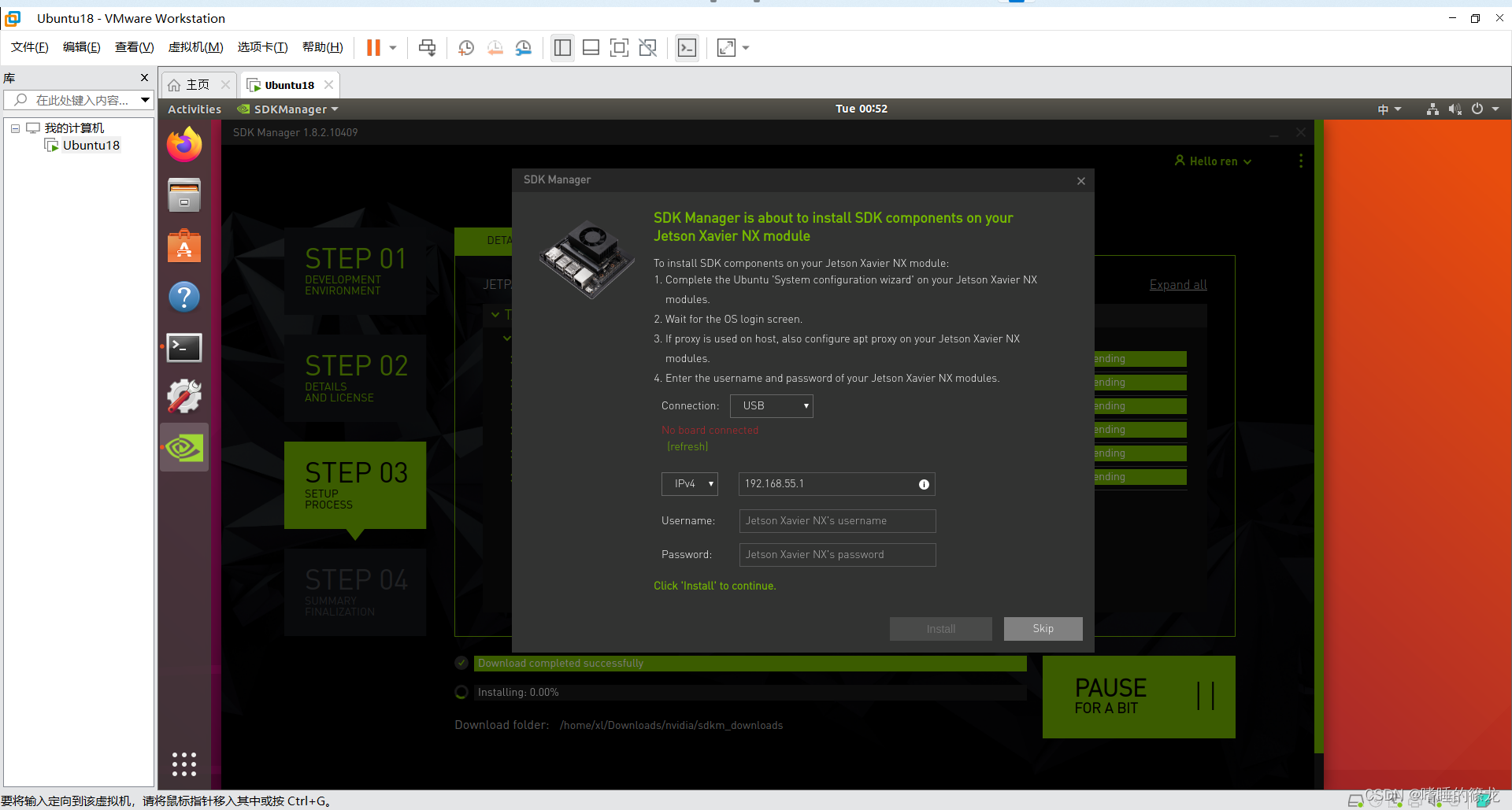
Task: Click STEP 01 Development Environment
Action: (355, 271)
